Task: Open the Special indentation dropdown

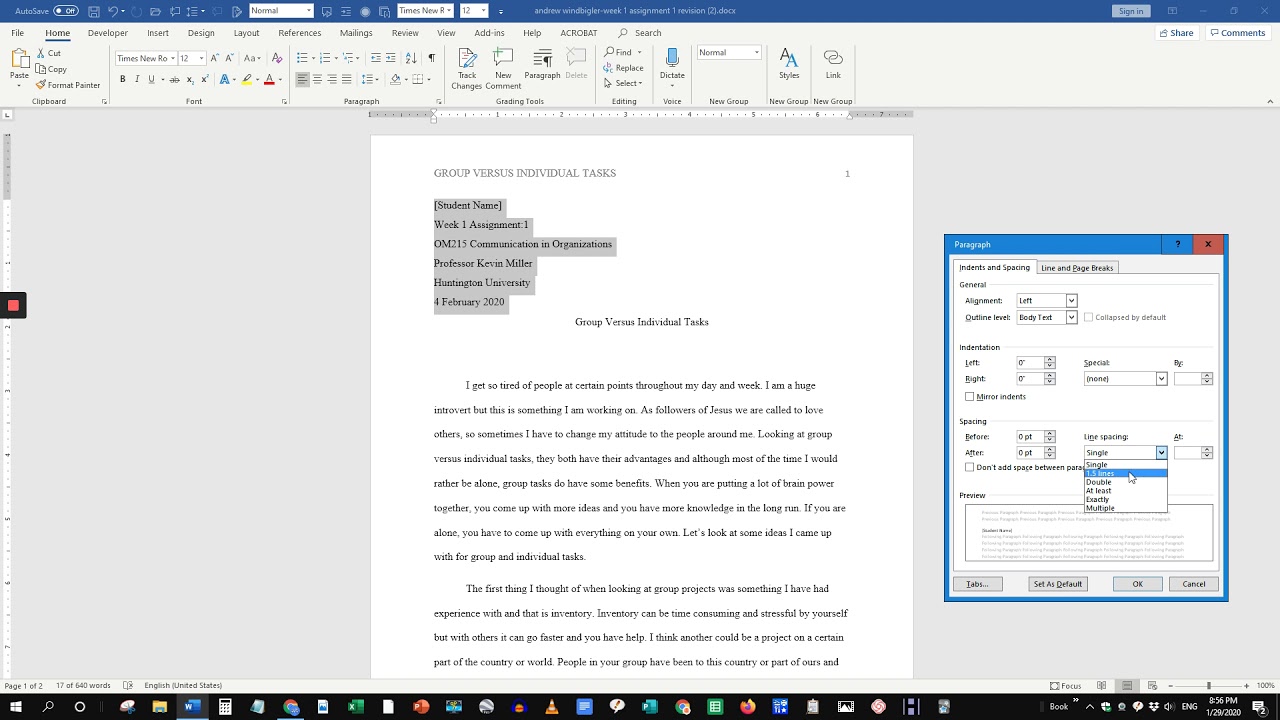Action: (x=1161, y=379)
